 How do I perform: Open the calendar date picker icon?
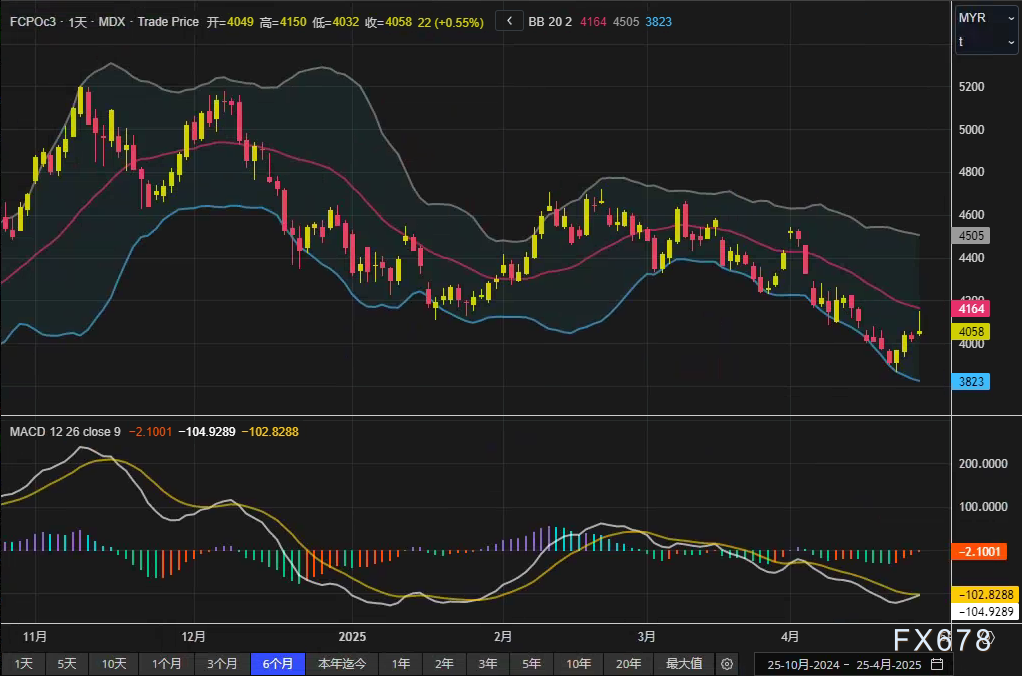click(937, 664)
